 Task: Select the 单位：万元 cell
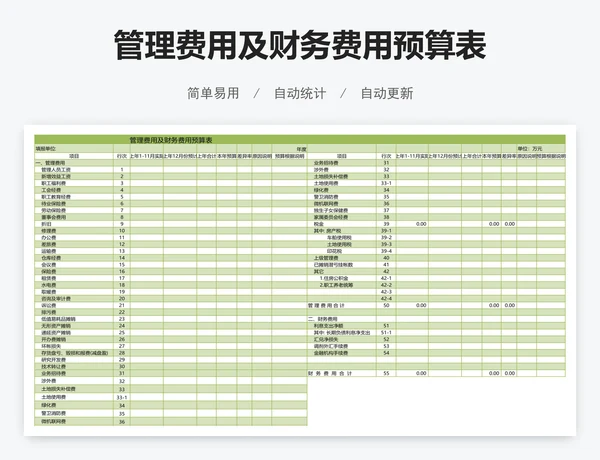tap(530, 148)
